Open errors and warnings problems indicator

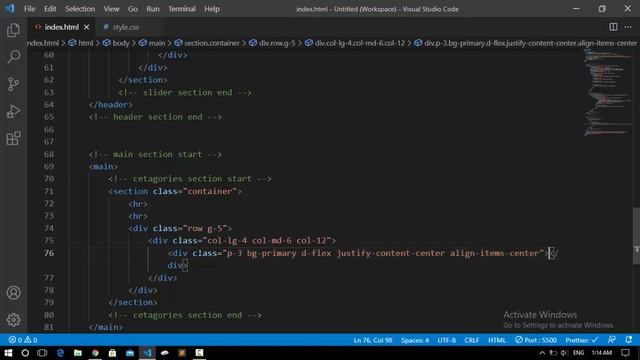[x=23, y=340]
